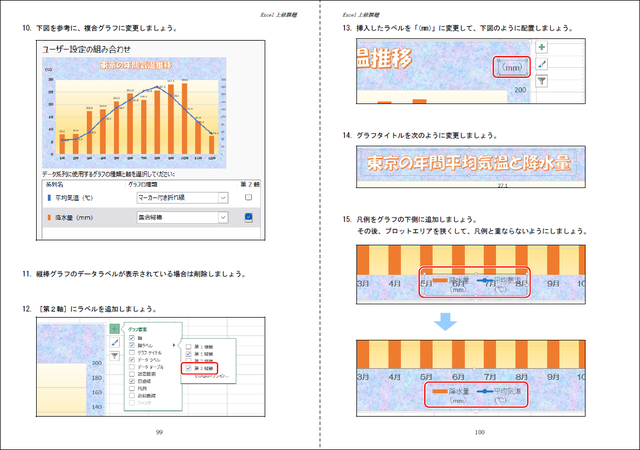Uncheck the データ ラベル checkbox

132,360
